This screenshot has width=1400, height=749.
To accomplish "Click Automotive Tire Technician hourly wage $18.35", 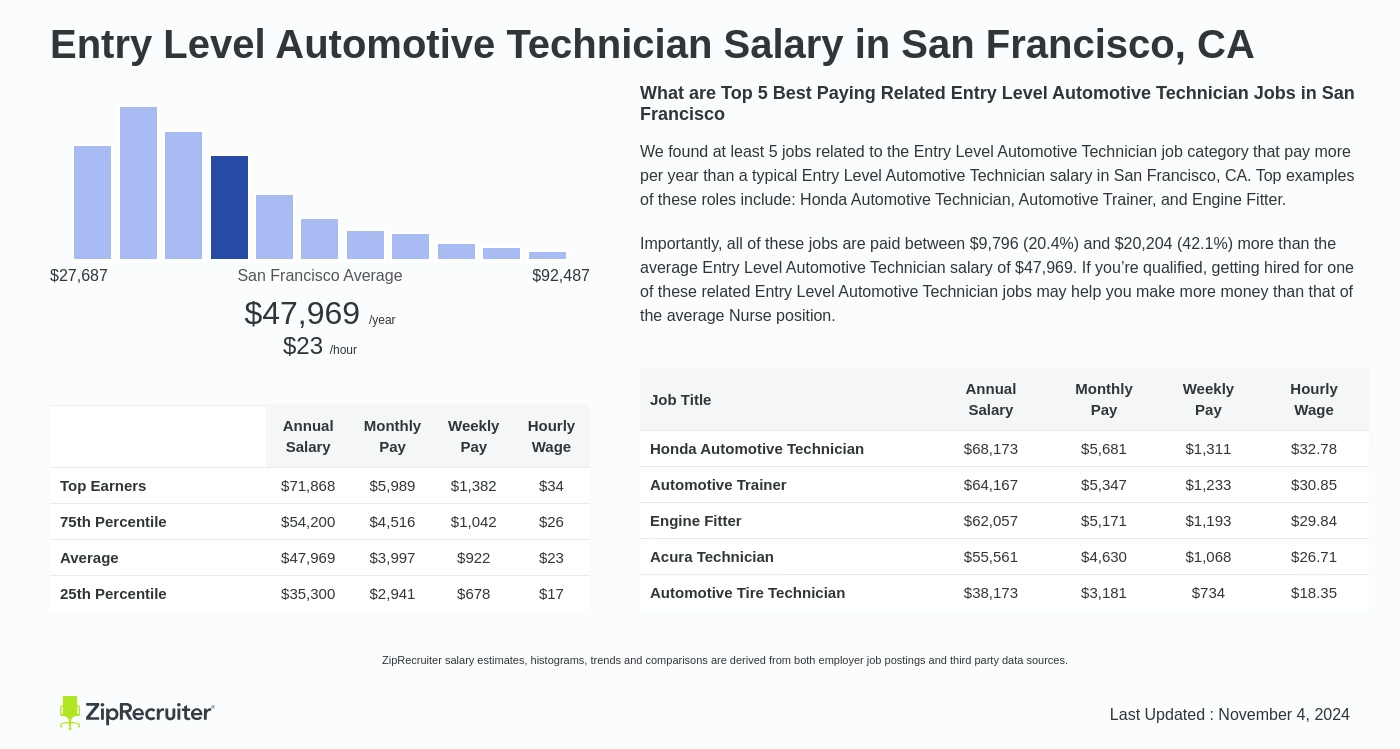I will (1314, 593).
